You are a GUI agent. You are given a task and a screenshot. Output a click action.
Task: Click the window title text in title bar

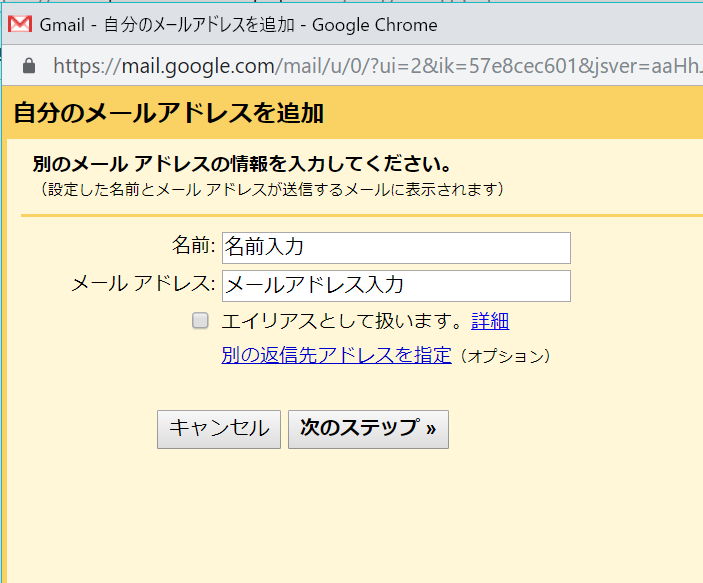click(238, 25)
